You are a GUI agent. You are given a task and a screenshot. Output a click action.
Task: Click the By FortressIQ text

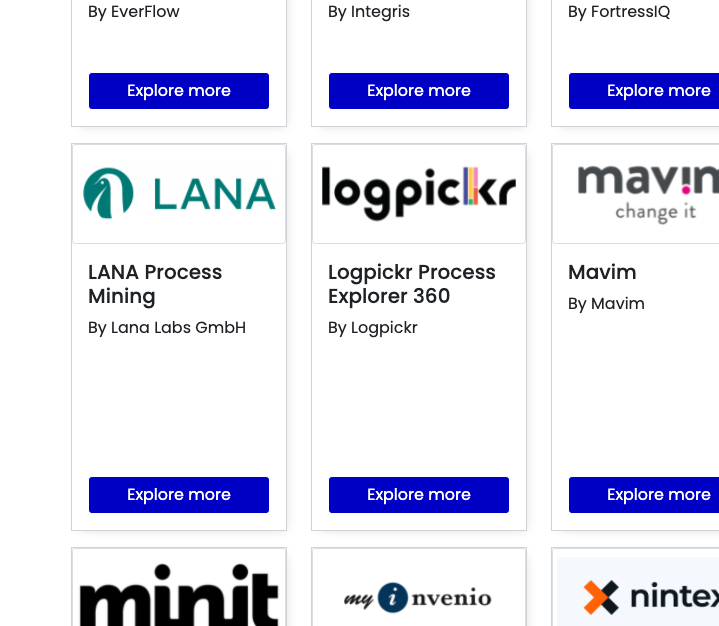point(619,12)
